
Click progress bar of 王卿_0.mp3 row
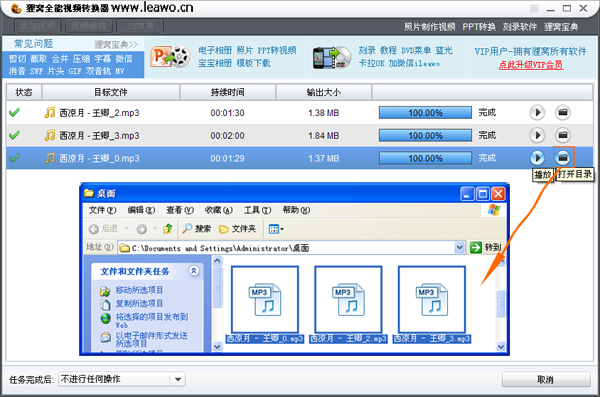tap(425, 158)
